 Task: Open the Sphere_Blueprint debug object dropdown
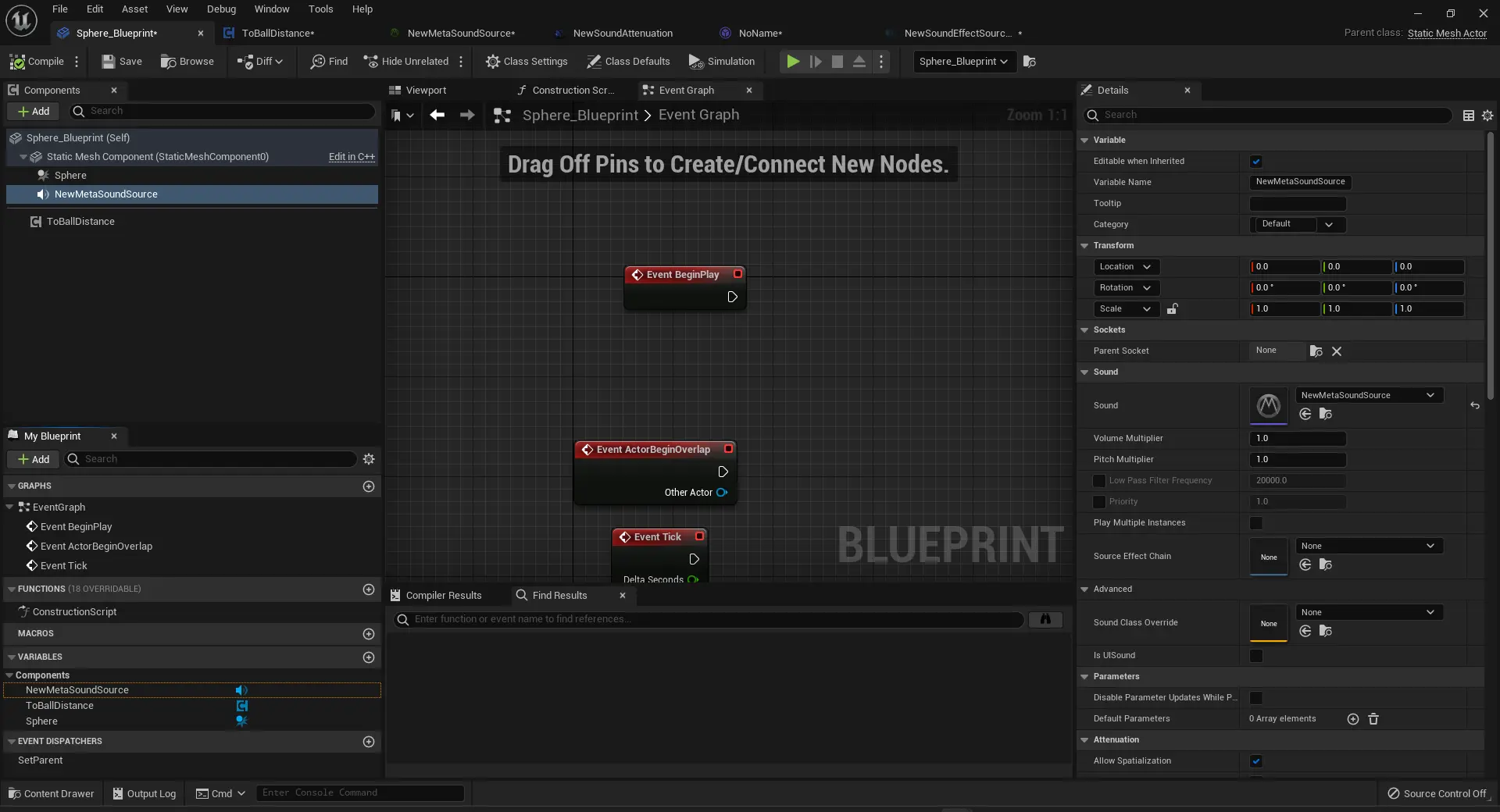965,62
